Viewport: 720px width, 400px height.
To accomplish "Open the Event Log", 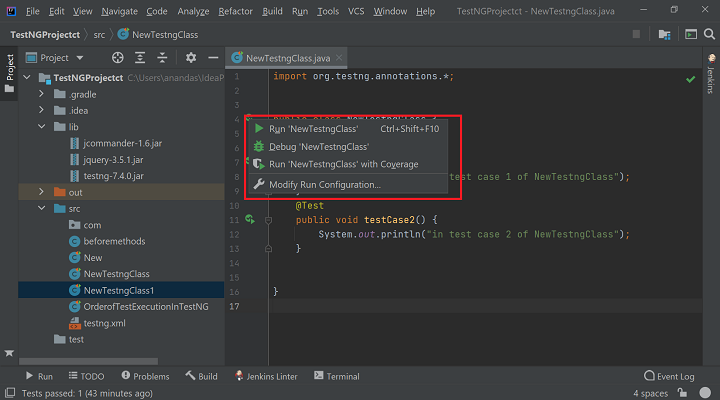I will tap(669, 376).
